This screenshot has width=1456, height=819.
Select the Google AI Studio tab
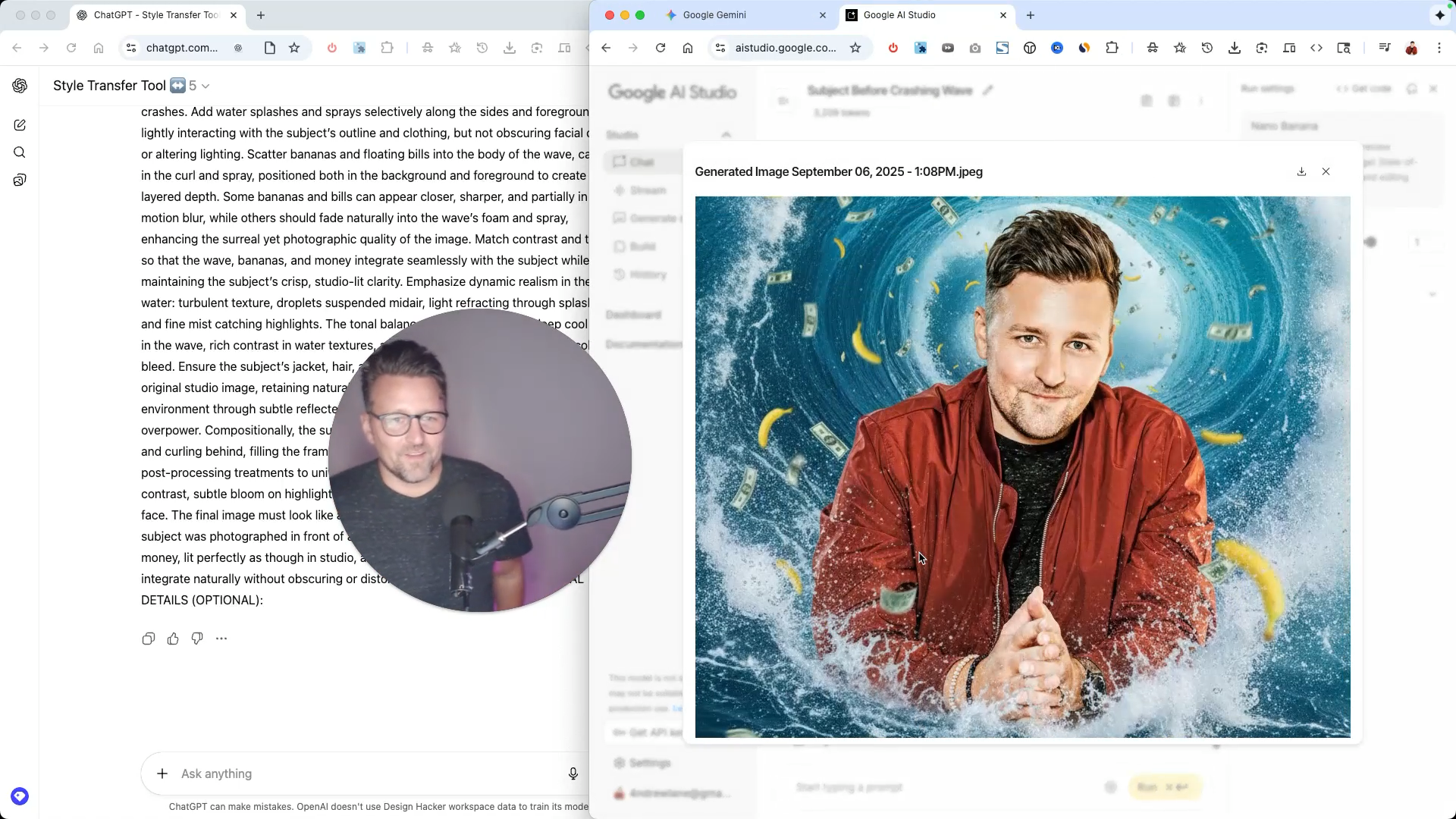coord(899,15)
